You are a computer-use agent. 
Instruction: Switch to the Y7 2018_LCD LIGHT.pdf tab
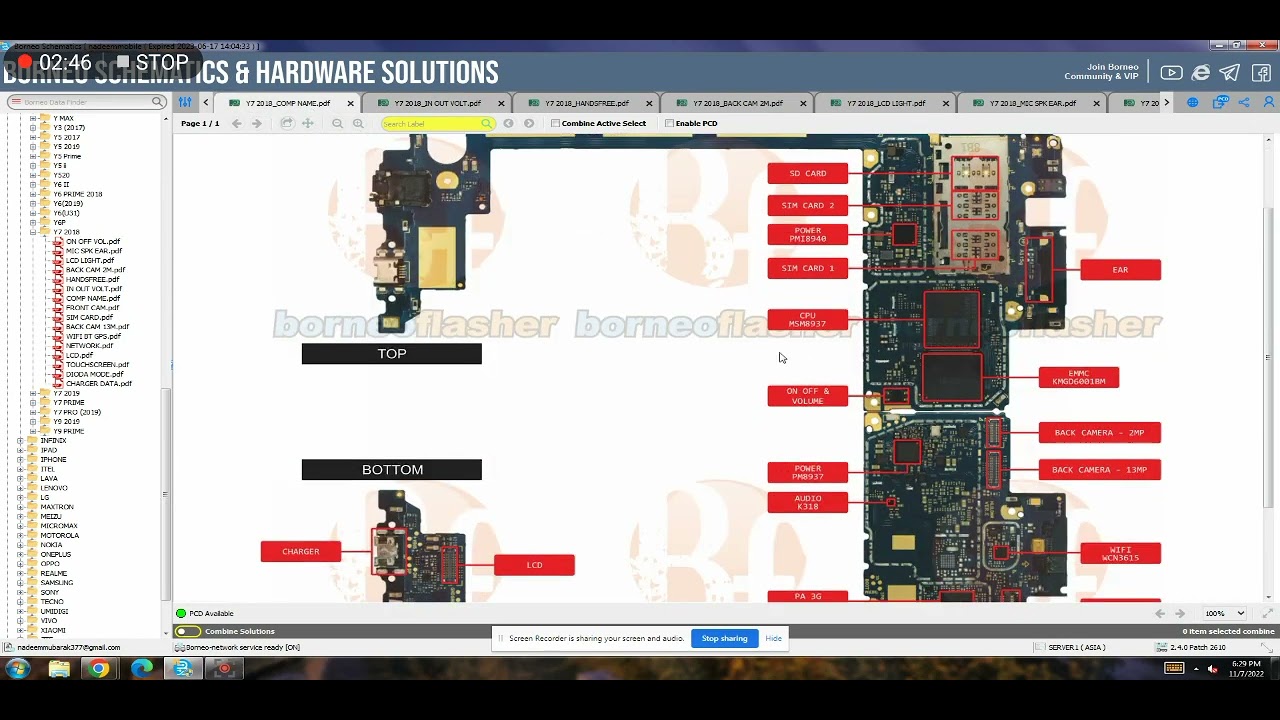pos(886,103)
